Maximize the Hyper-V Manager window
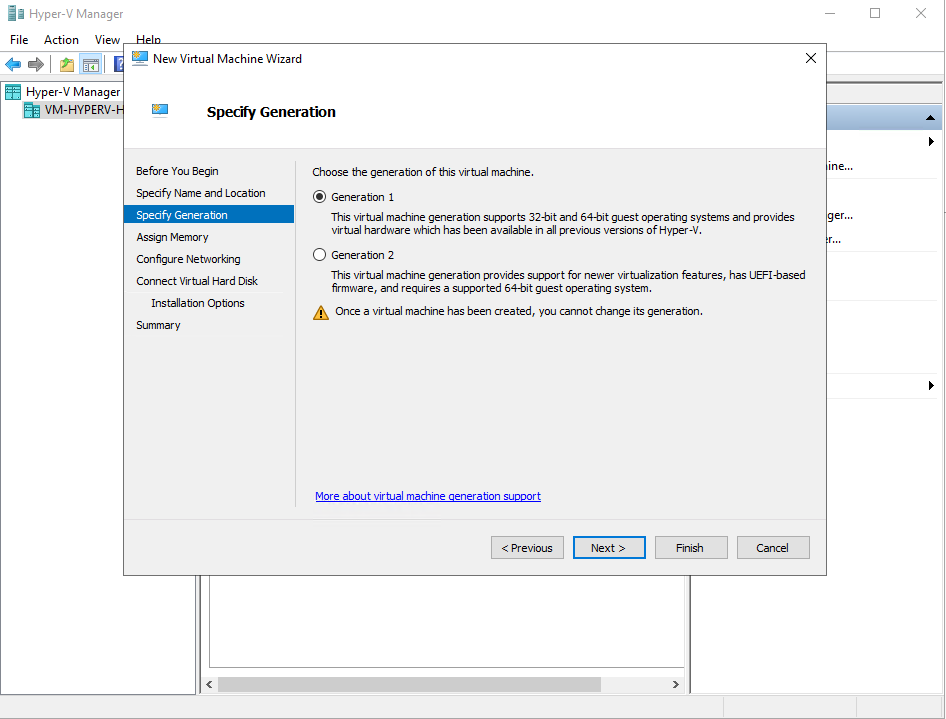This screenshot has width=946, height=719. [875, 13]
